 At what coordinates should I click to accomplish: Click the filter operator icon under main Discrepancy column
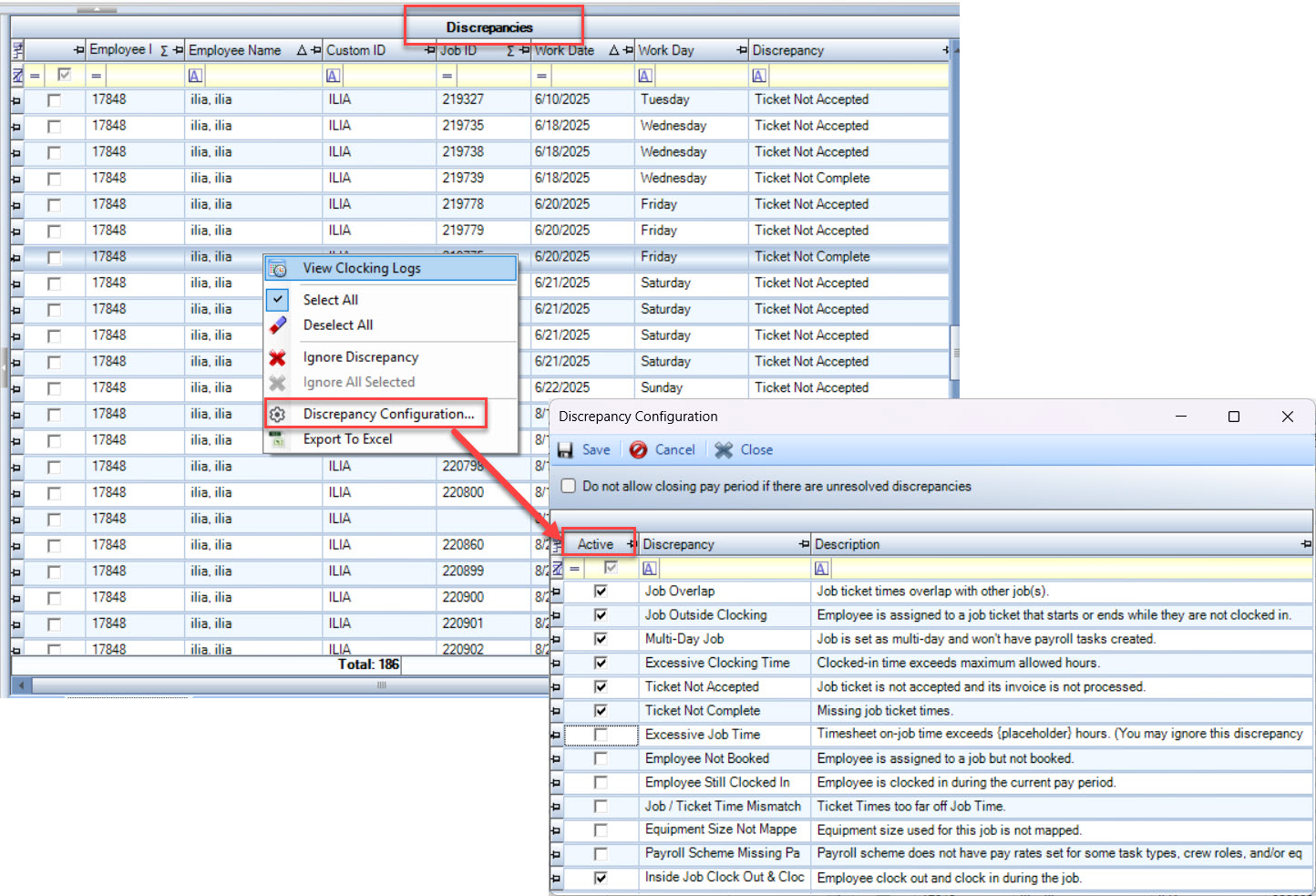(x=759, y=76)
